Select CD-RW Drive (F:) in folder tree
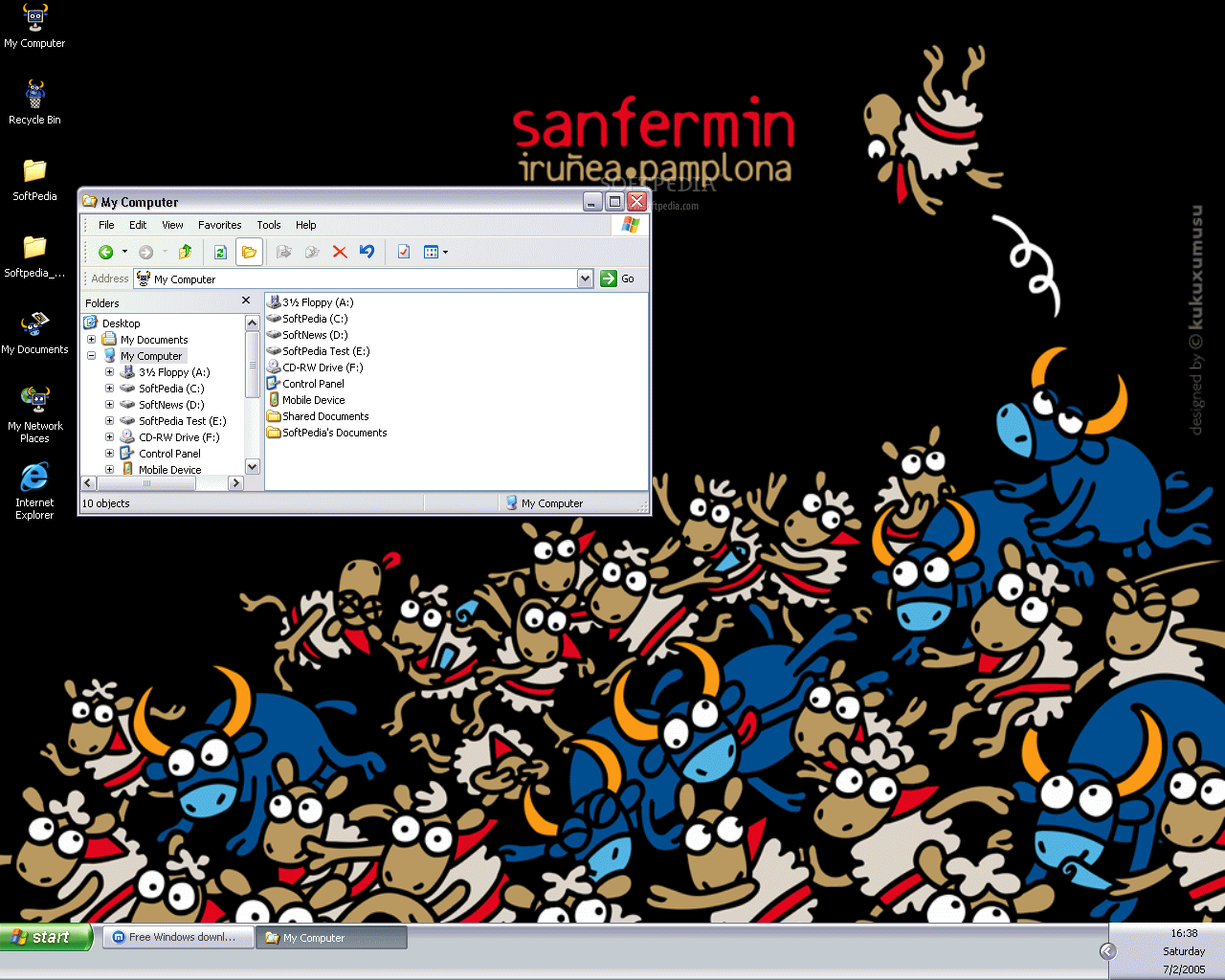The width and height of the screenshot is (1225, 980). click(x=179, y=437)
